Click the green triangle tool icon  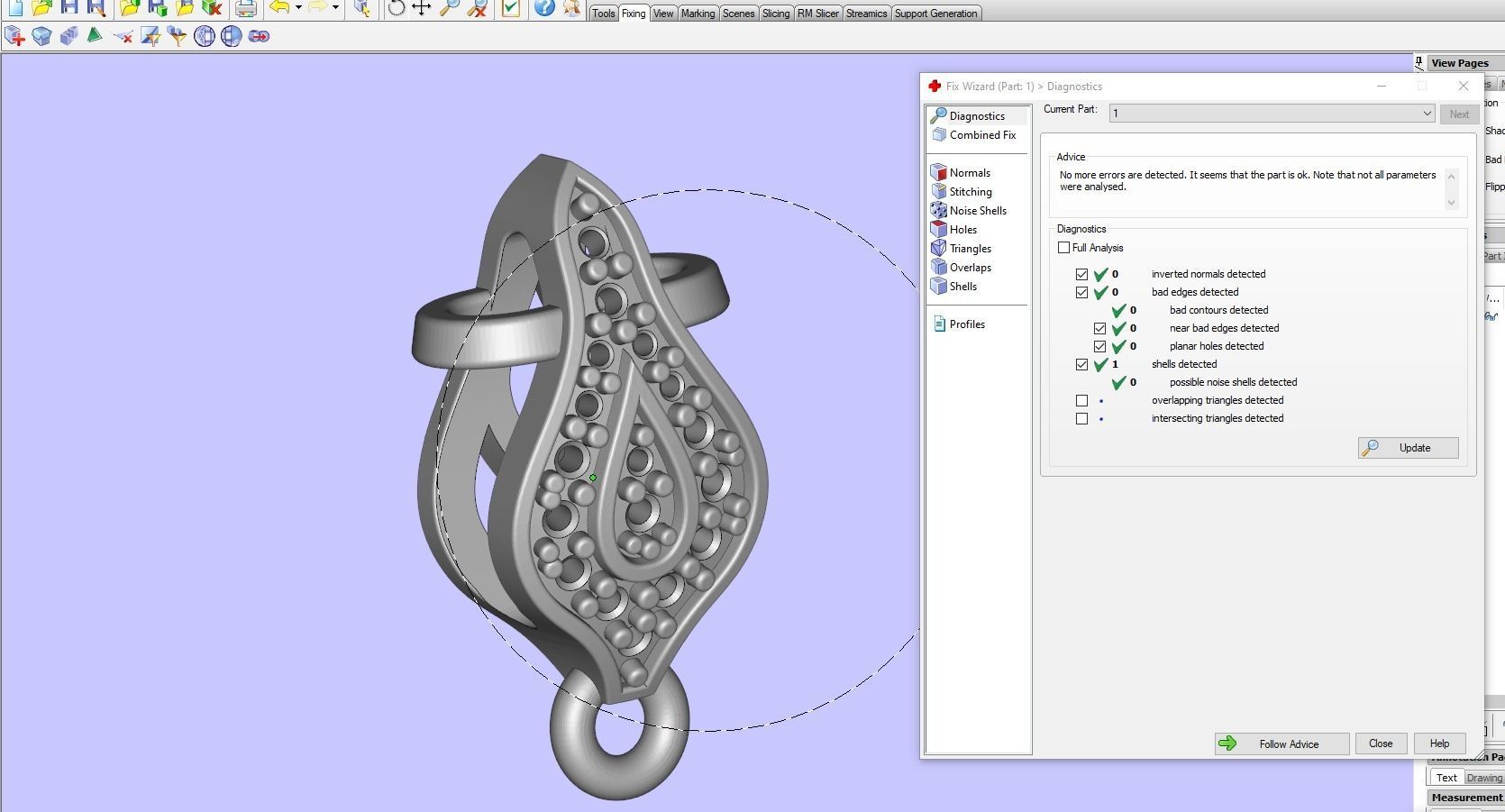pyautogui.click(x=95, y=36)
